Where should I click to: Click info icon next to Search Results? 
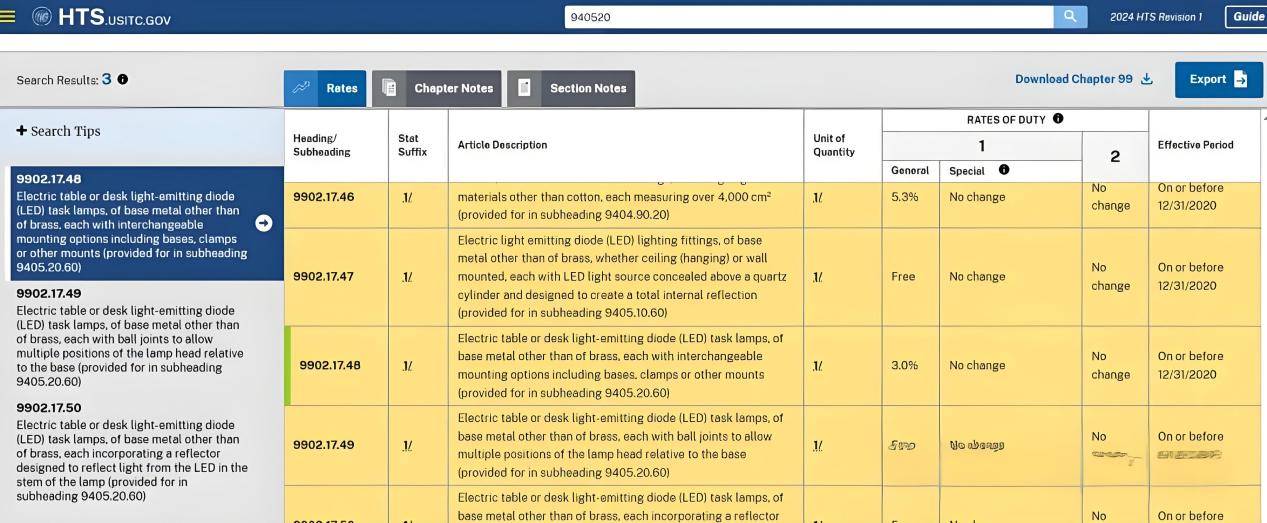123,79
